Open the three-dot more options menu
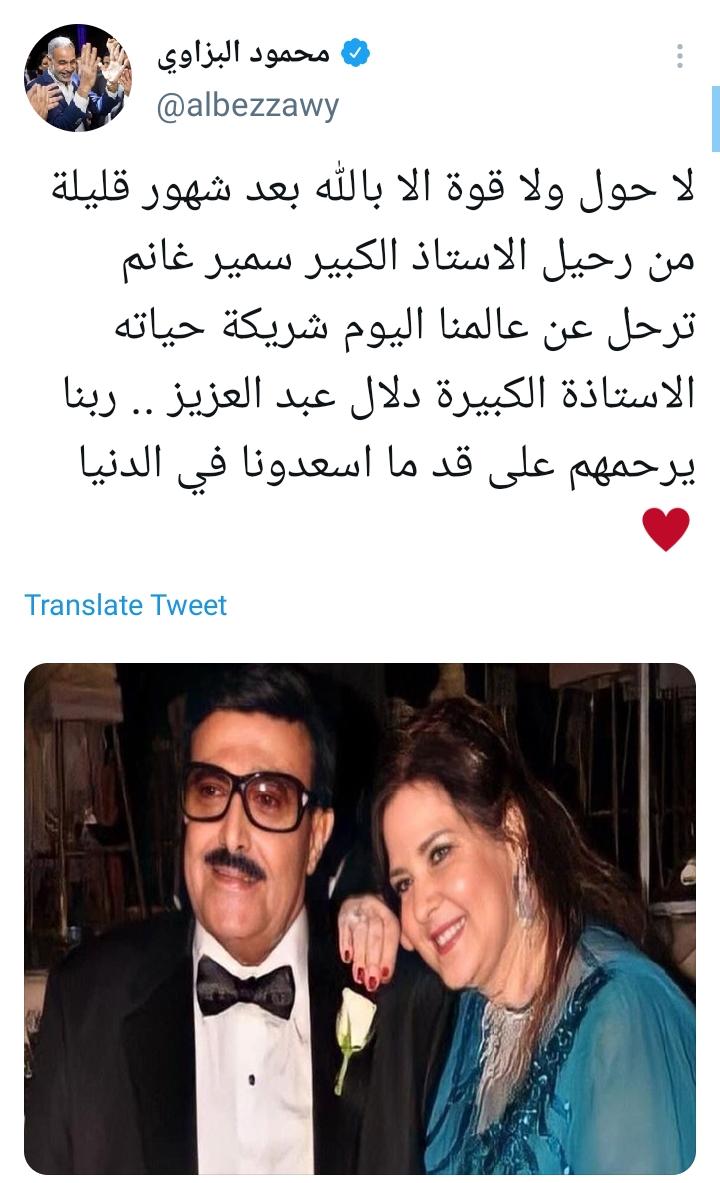 tap(680, 56)
